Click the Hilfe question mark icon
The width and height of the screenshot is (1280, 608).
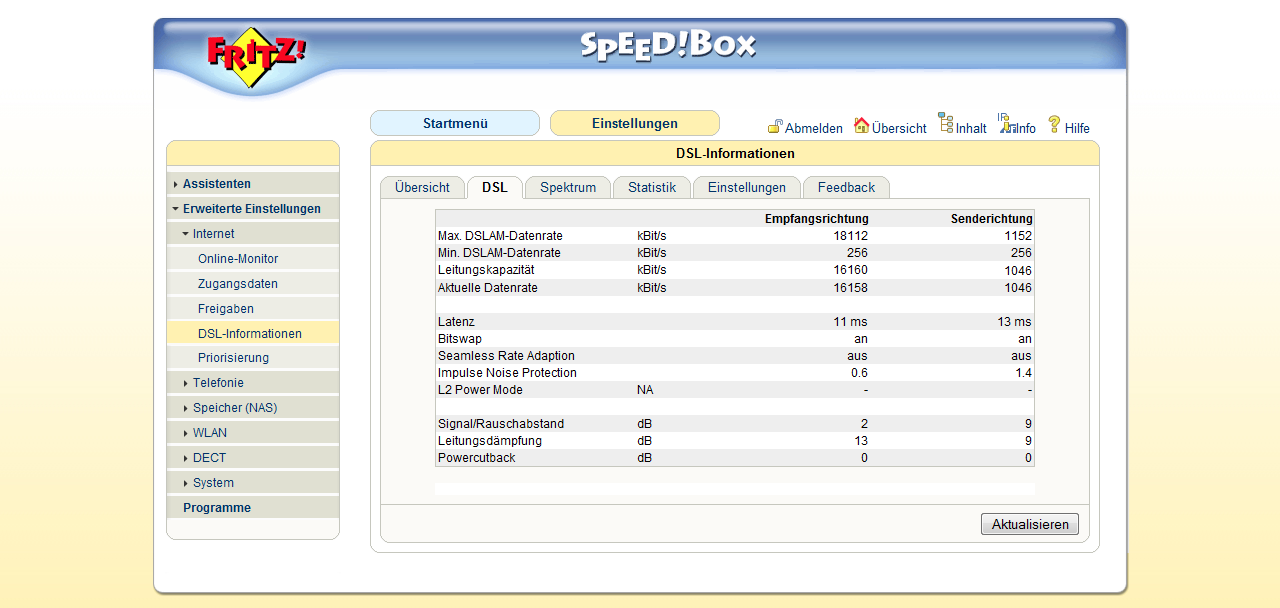click(x=1054, y=125)
